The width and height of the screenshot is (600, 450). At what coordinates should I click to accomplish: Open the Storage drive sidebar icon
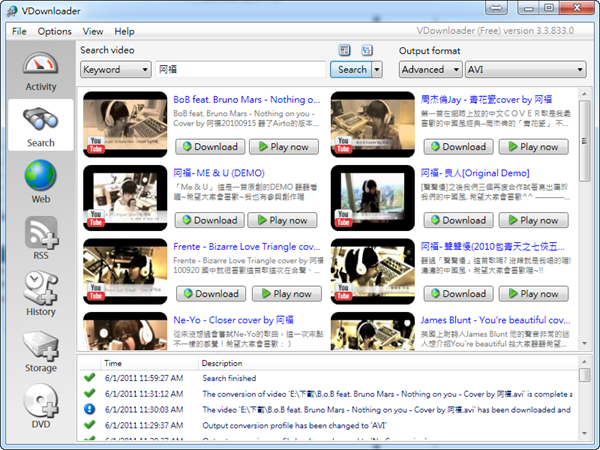pyautogui.click(x=41, y=346)
